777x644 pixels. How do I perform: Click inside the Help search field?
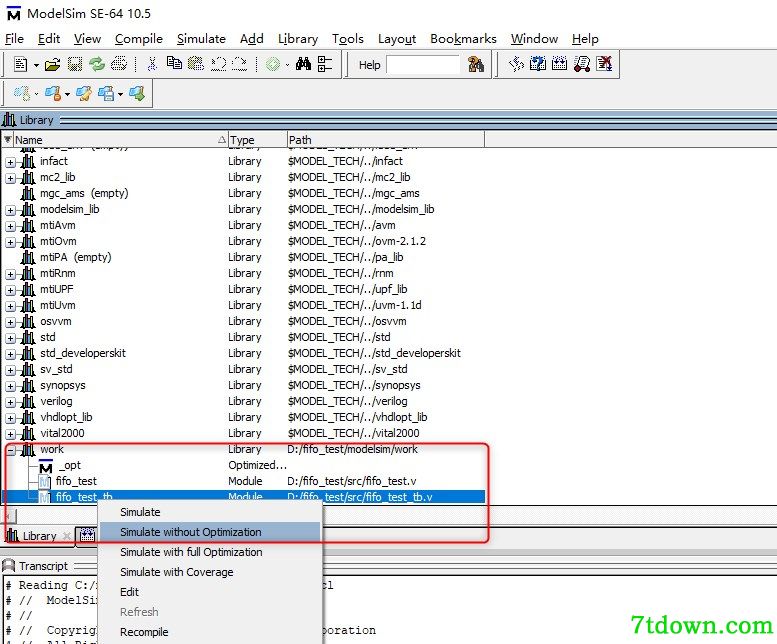[423, 65]
